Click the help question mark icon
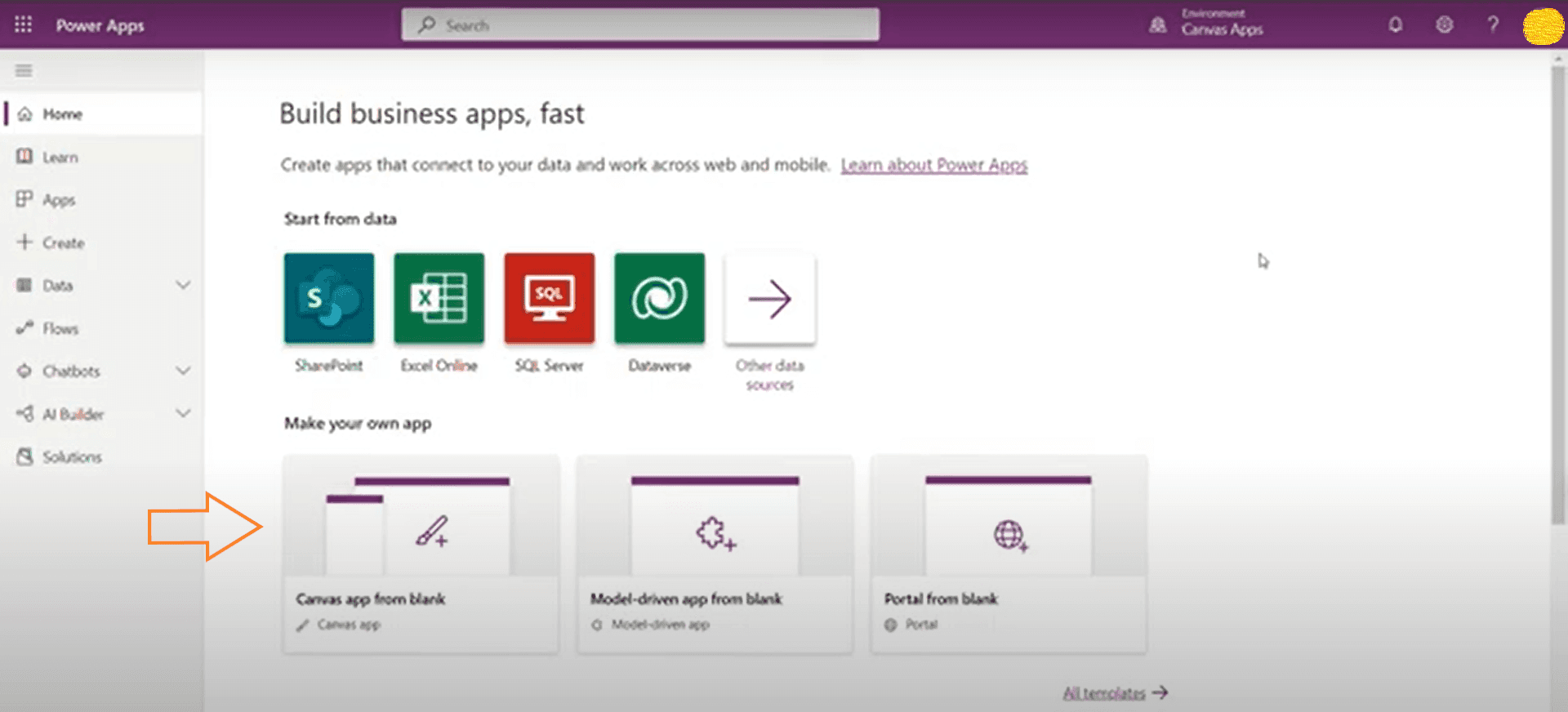 pyautogui.click(x=1493, y=24)
